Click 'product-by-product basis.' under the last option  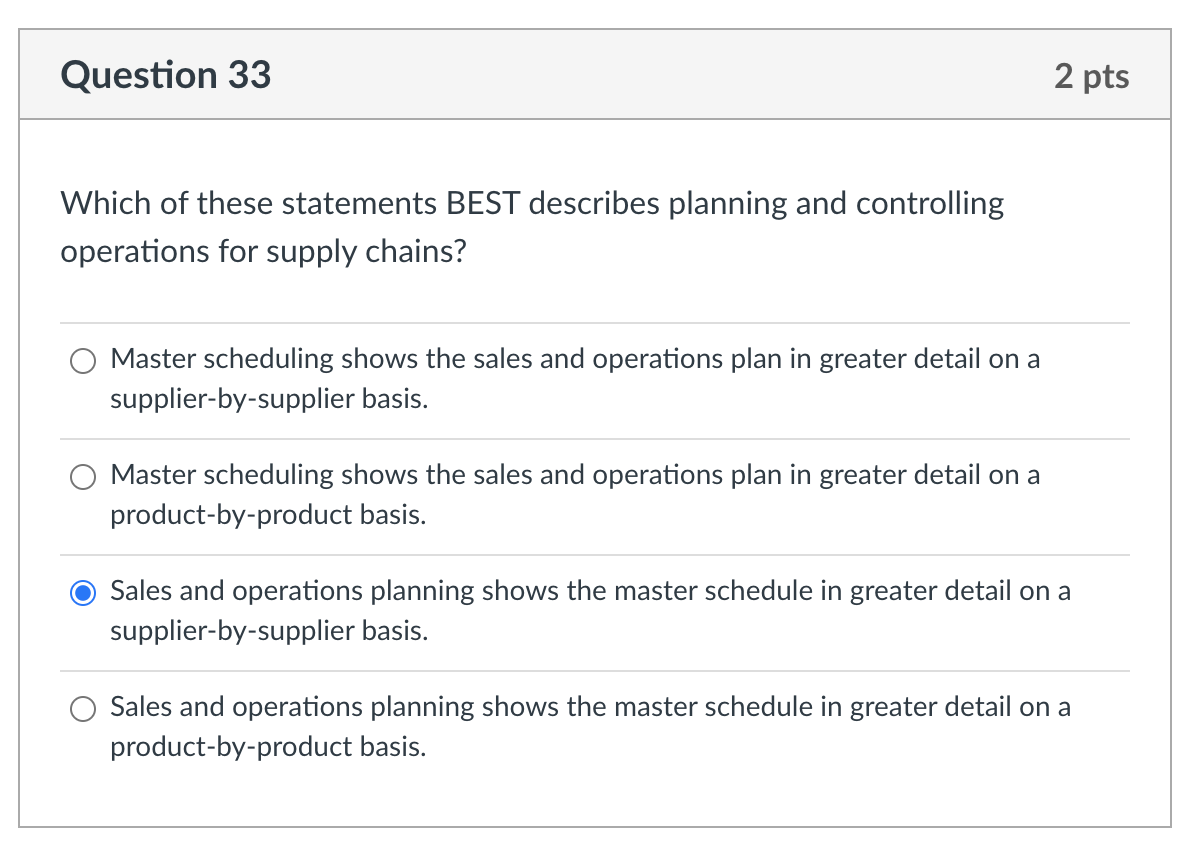tap(267, 747)
